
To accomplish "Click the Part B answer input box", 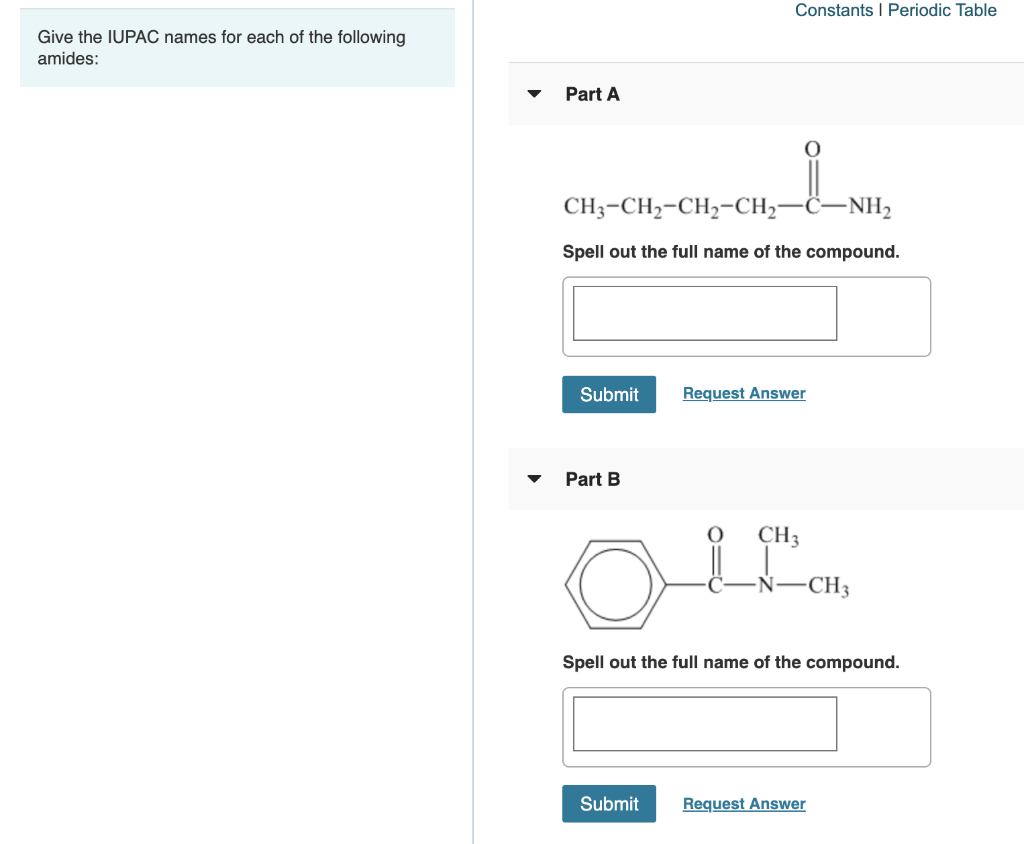I will tap(703, 723).
